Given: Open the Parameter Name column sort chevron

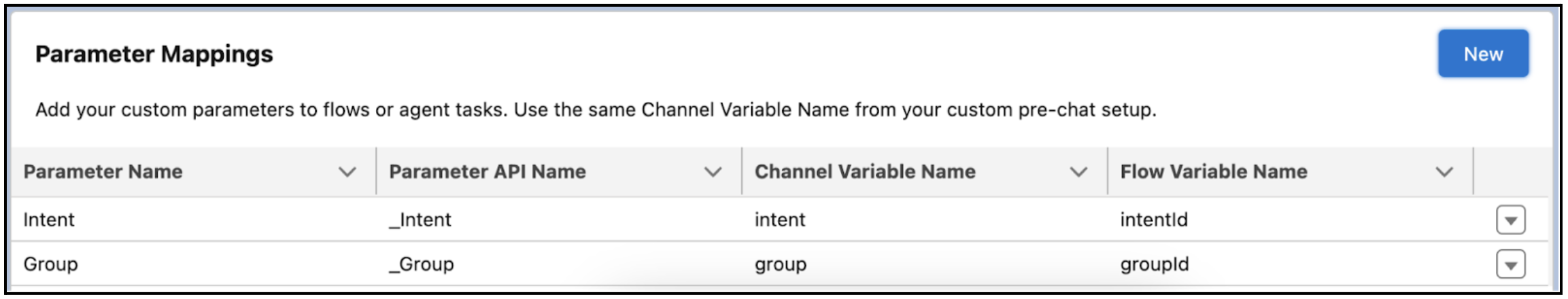Looking at the screenshot, I should pos(347,172).
